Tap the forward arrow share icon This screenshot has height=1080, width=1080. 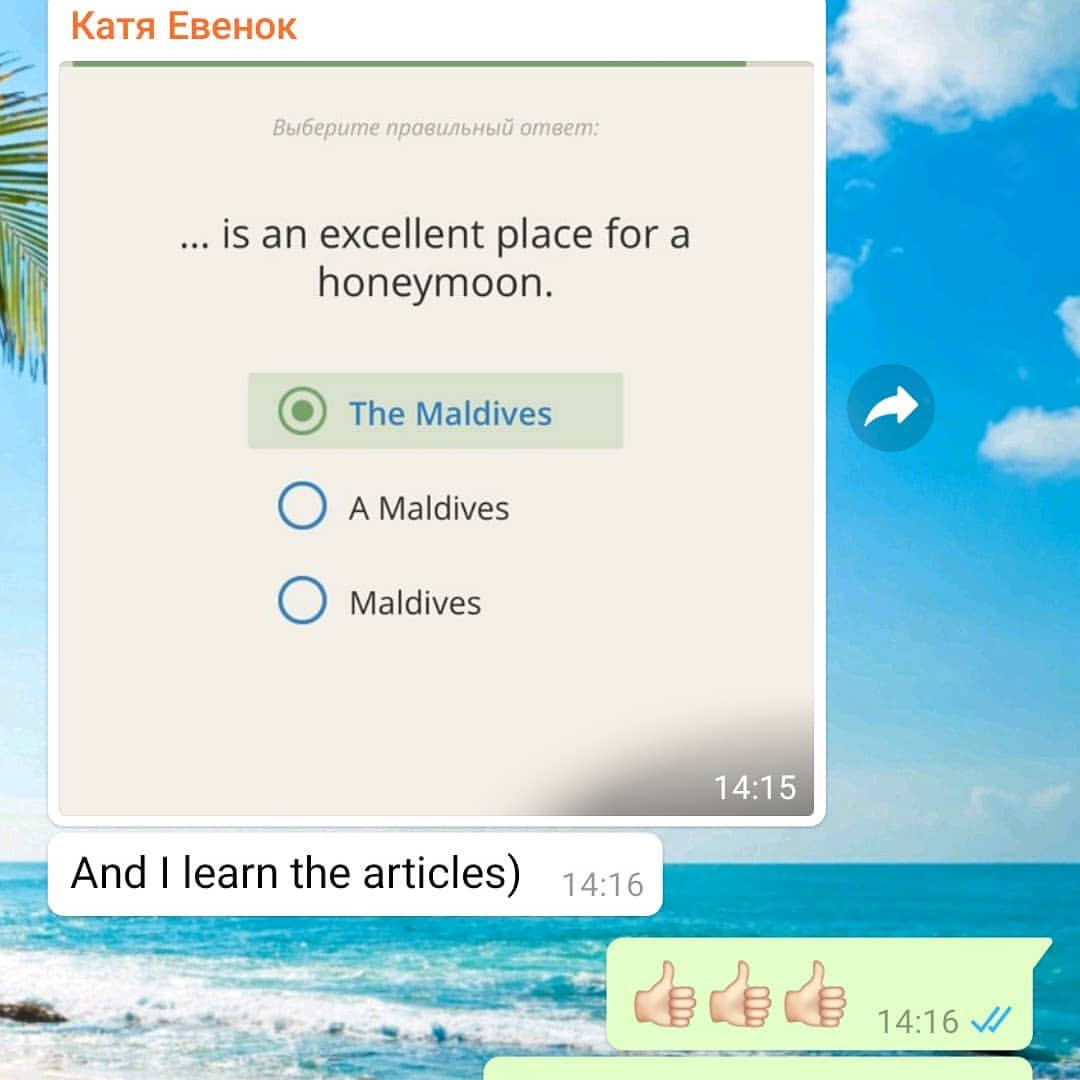[890, 407]
